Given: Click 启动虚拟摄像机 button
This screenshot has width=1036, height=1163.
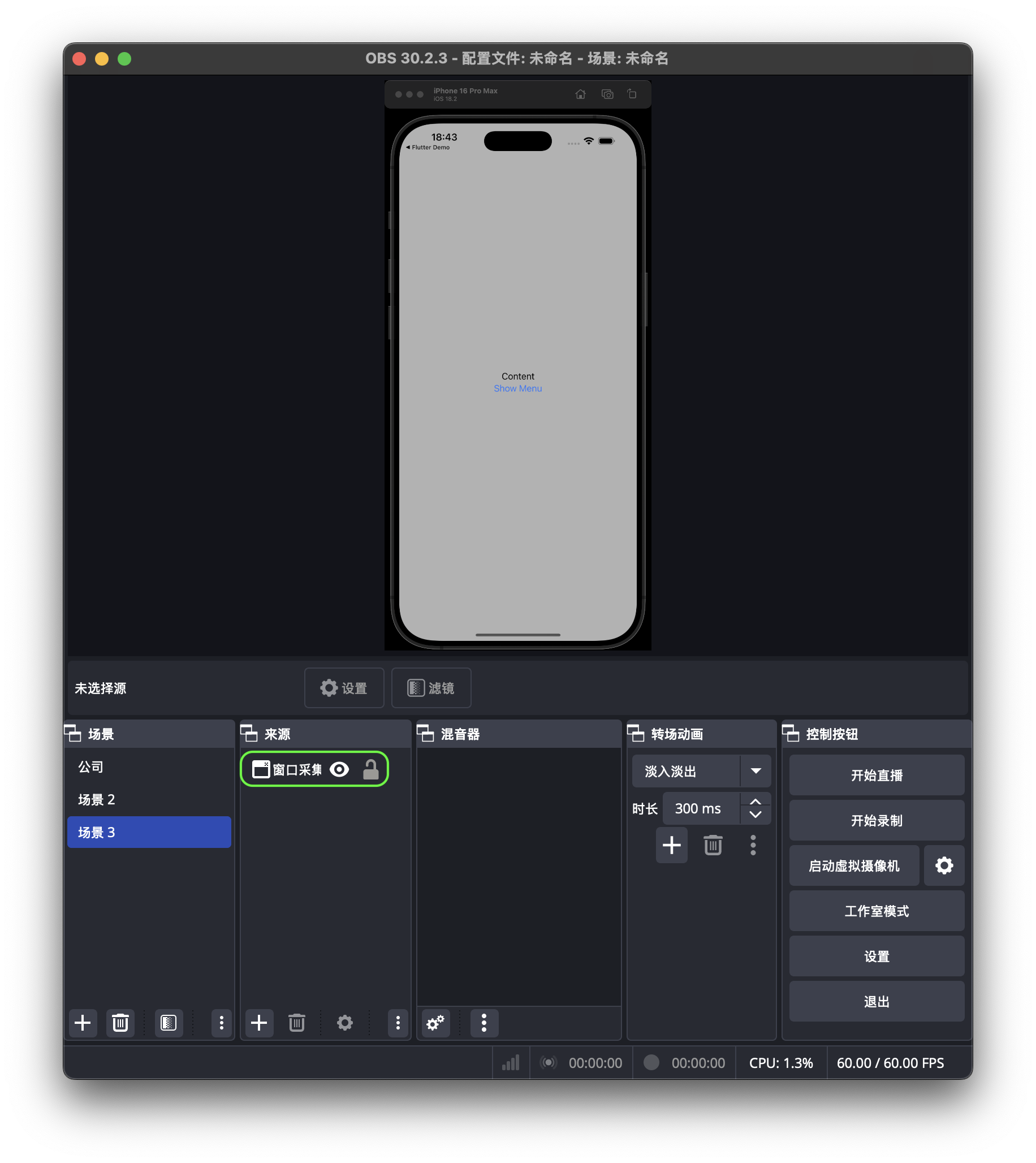Looking at the screenshot, I should pyautogui.click(x=854, y=866).
